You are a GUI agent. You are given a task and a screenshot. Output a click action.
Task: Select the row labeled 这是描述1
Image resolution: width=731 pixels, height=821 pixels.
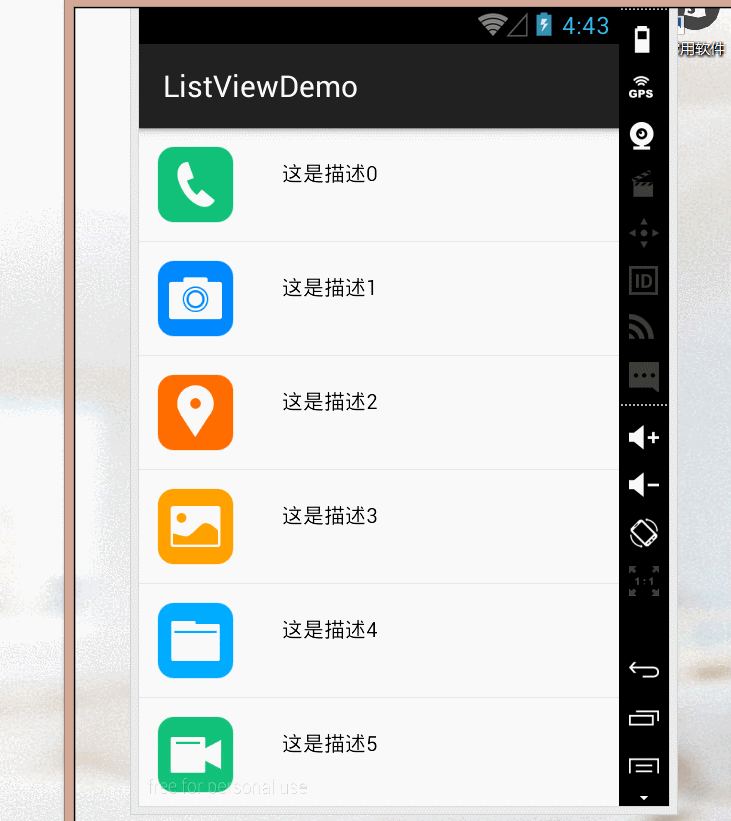pyautogui.click(x=379, y=298)
